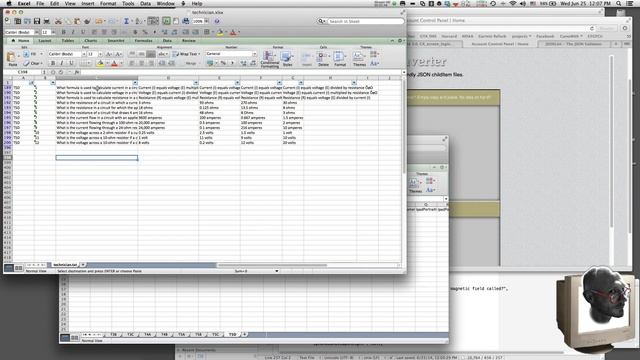Open the Formulas ribbon tab
Screen dimensions: 640x360
(x=143, y=41)
